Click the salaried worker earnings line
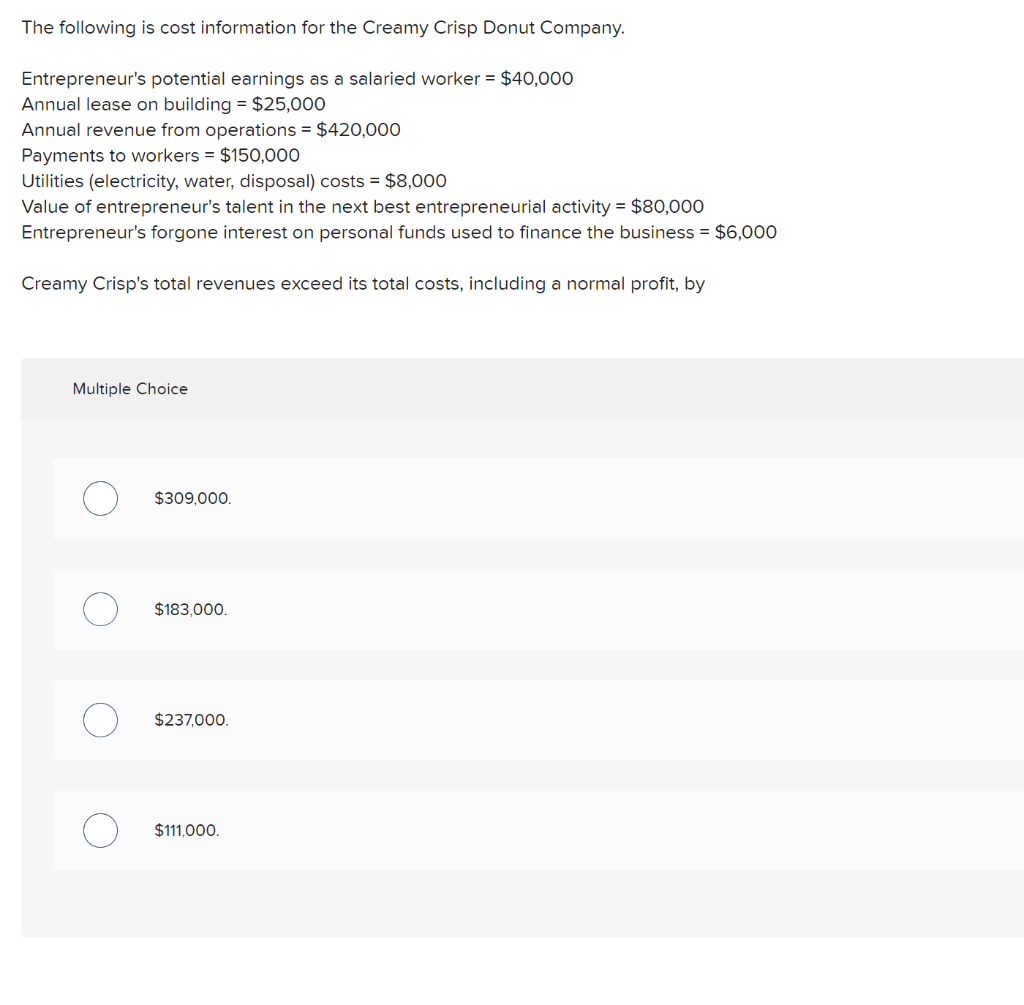 pos(297,78)
